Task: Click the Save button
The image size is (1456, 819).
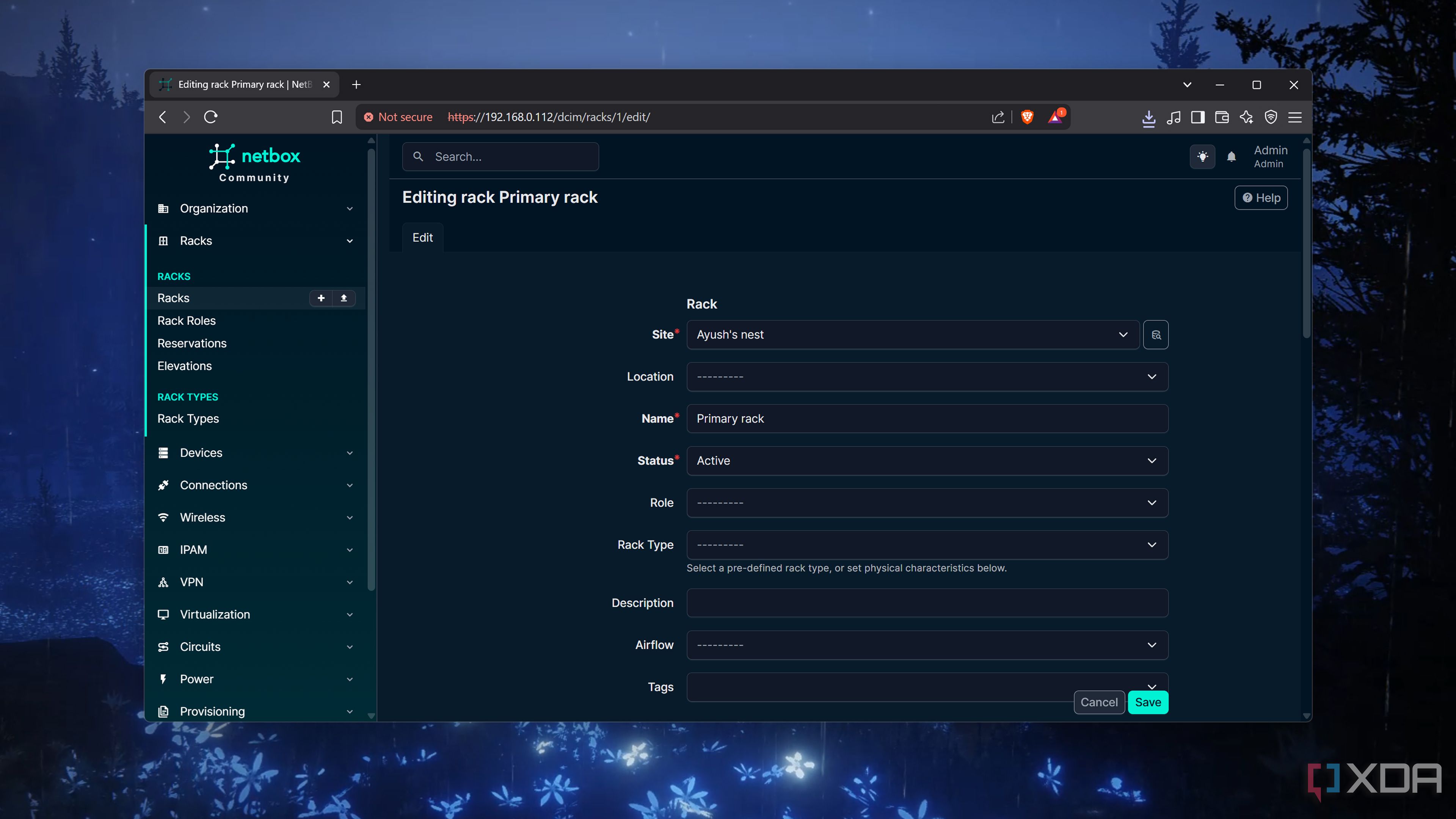Action: tap(1148, 702)
